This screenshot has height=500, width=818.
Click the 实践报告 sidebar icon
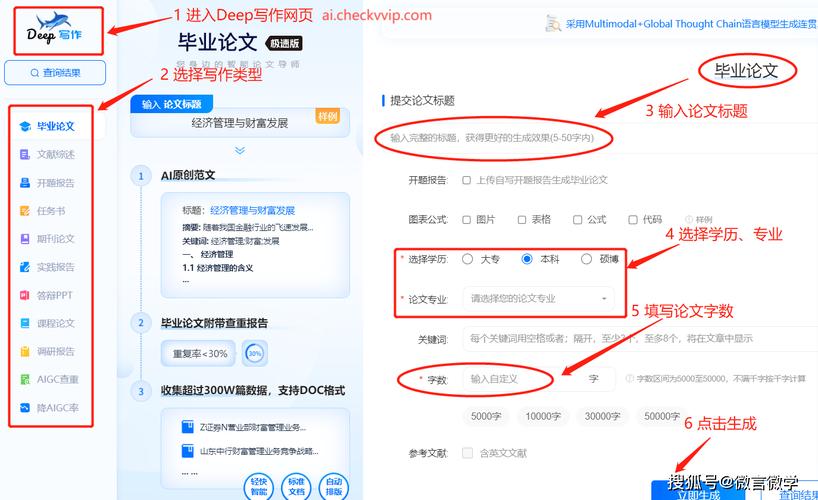click(x=25, y=267)
